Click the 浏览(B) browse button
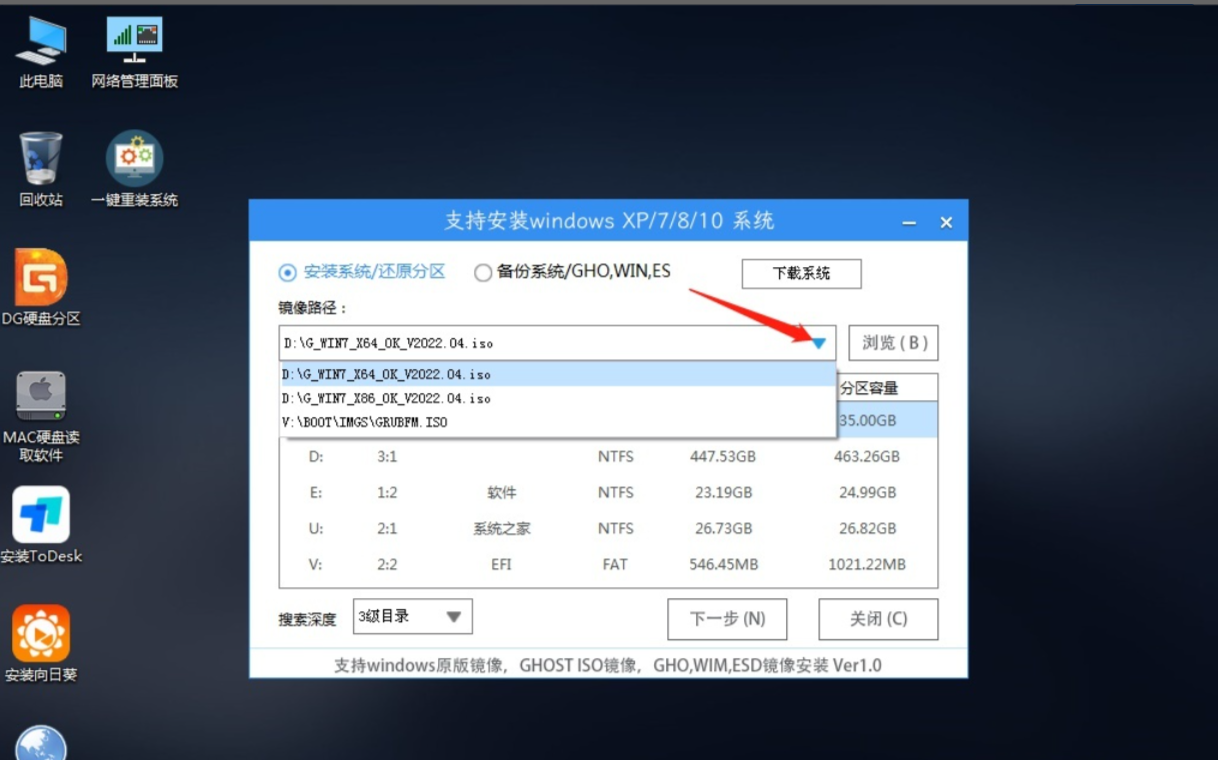1218x760 pixels. coord(893,343)
